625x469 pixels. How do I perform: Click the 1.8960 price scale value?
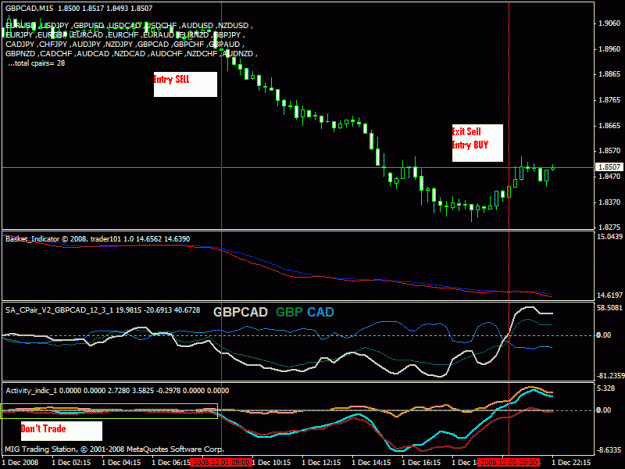coord(609,49)
